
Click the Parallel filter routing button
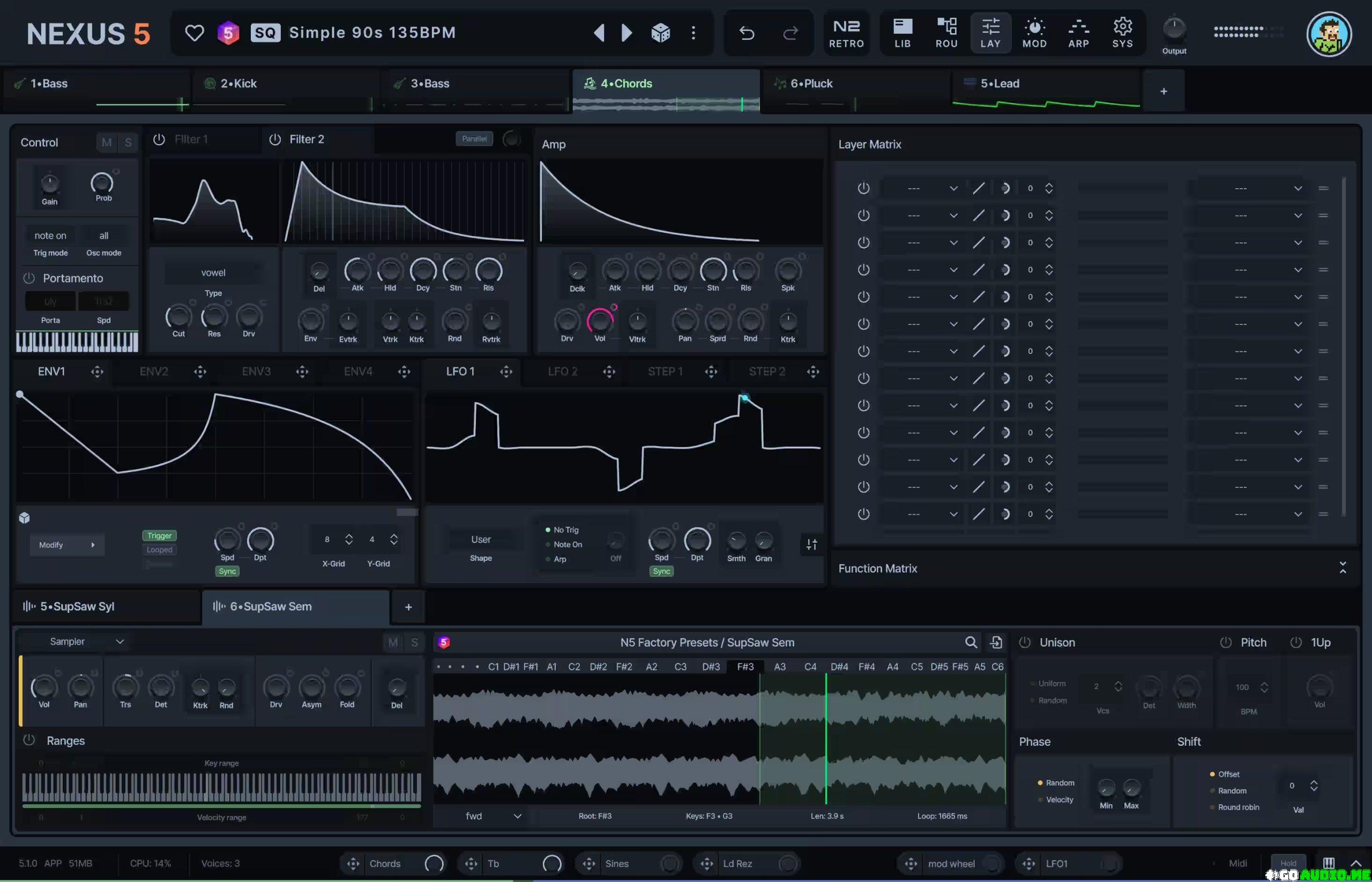(x=474, y=138)
